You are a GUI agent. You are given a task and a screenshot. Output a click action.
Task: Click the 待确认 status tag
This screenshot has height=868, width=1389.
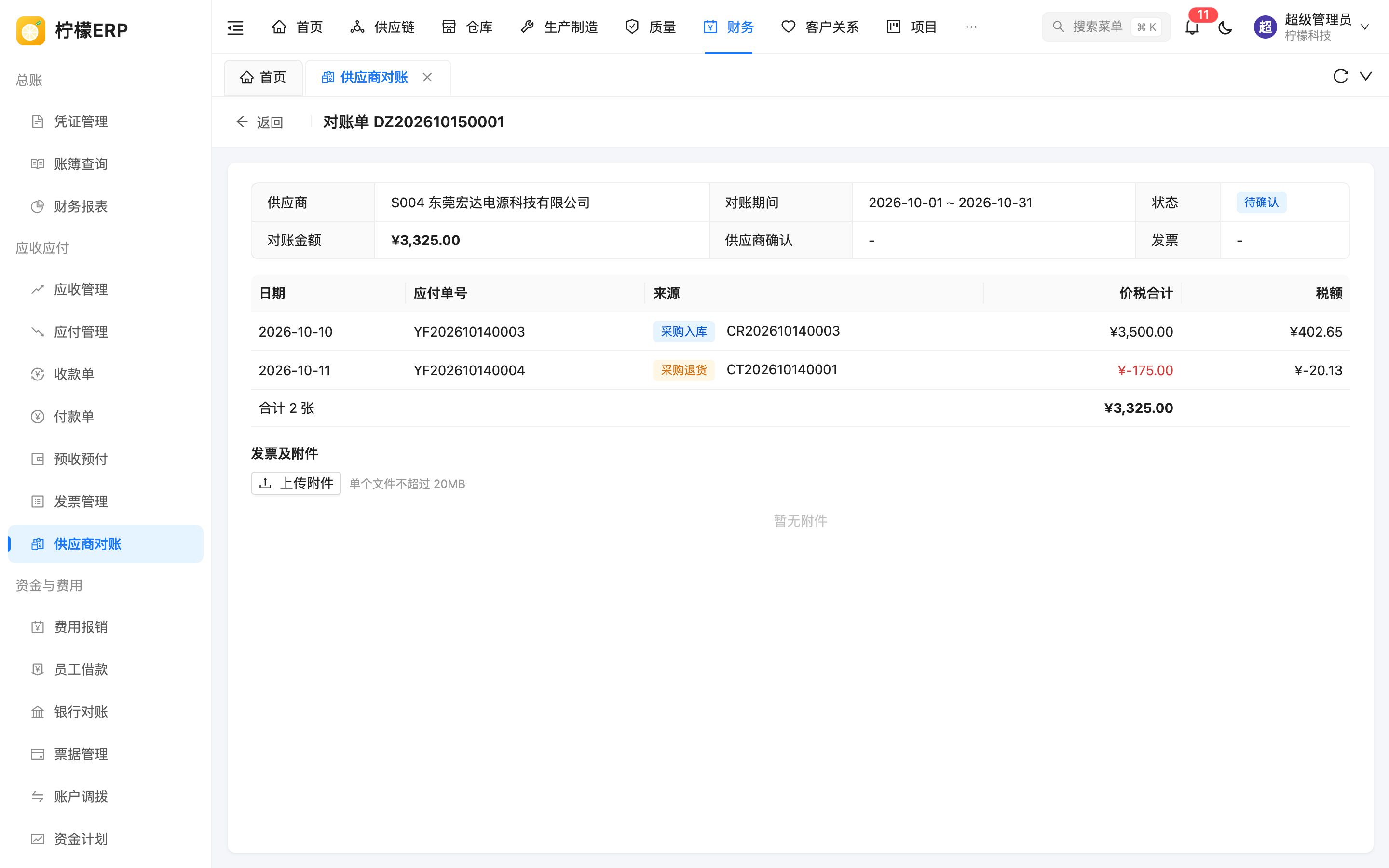coord(1261,203)
